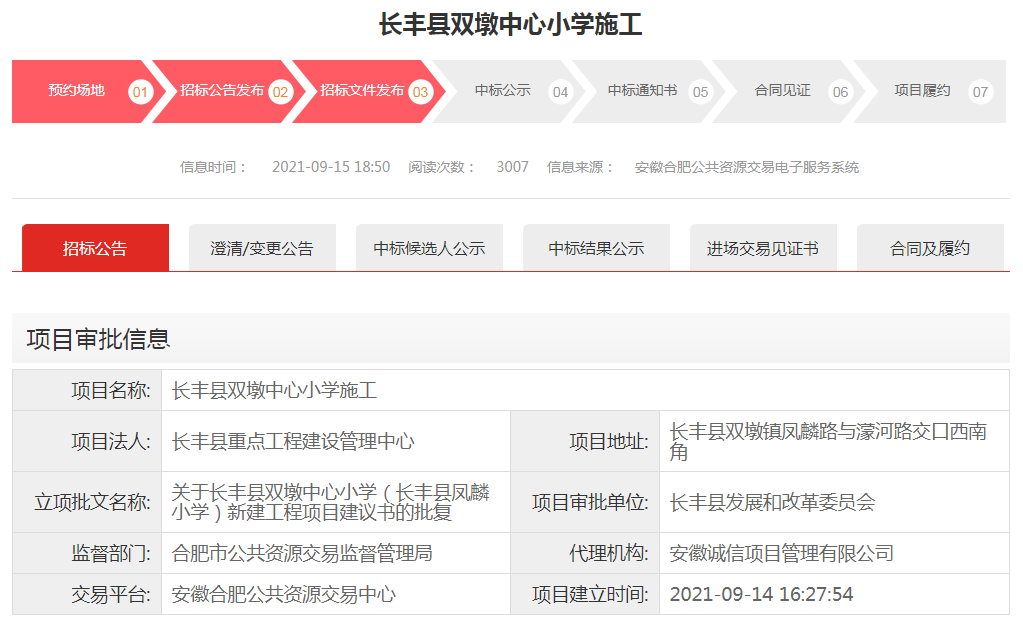Click the number badge 01 circle
Viewport: 1023px width, 626px height.
(141, 90)
